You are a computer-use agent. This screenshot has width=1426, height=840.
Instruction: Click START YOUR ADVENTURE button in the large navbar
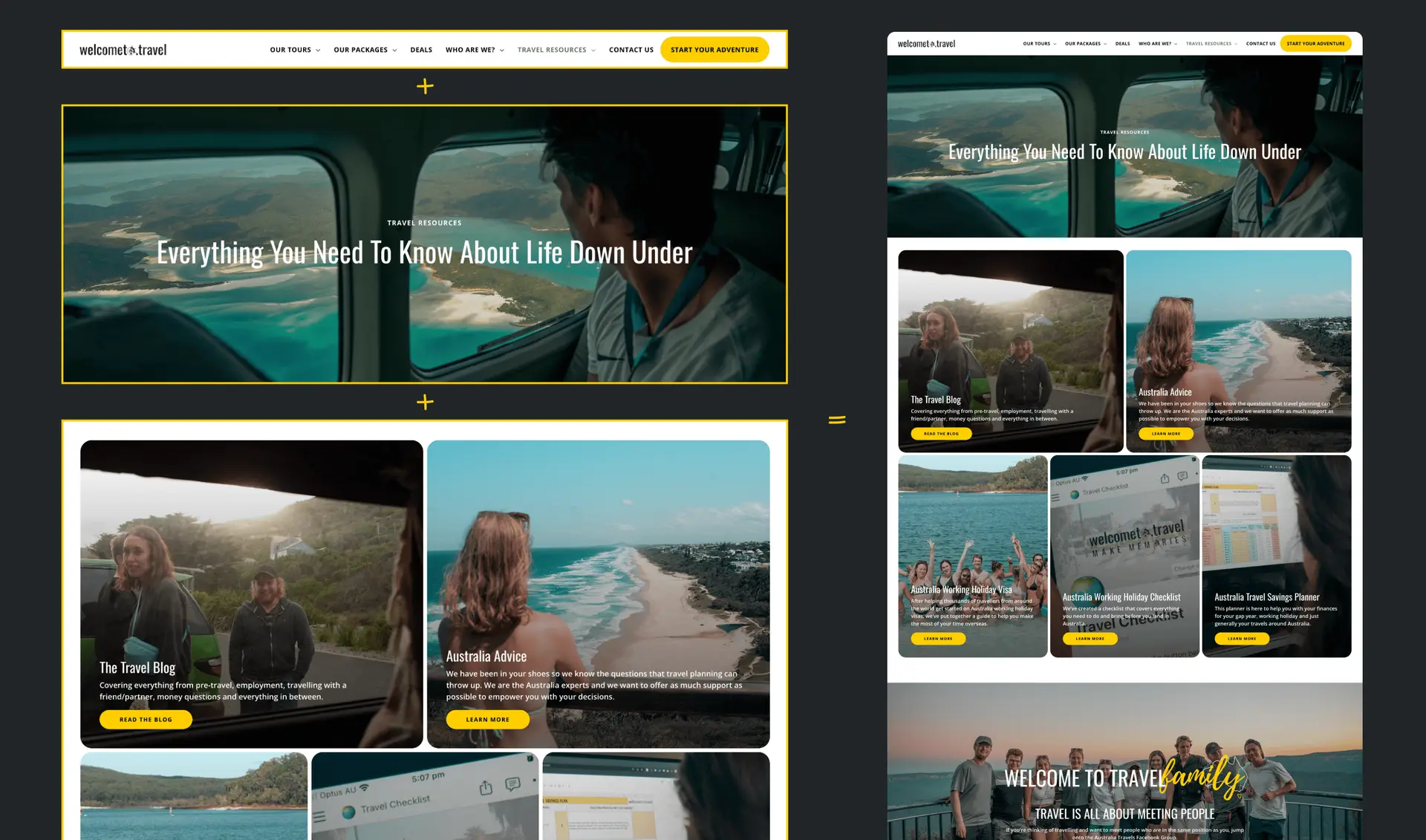tap(714, 50)
